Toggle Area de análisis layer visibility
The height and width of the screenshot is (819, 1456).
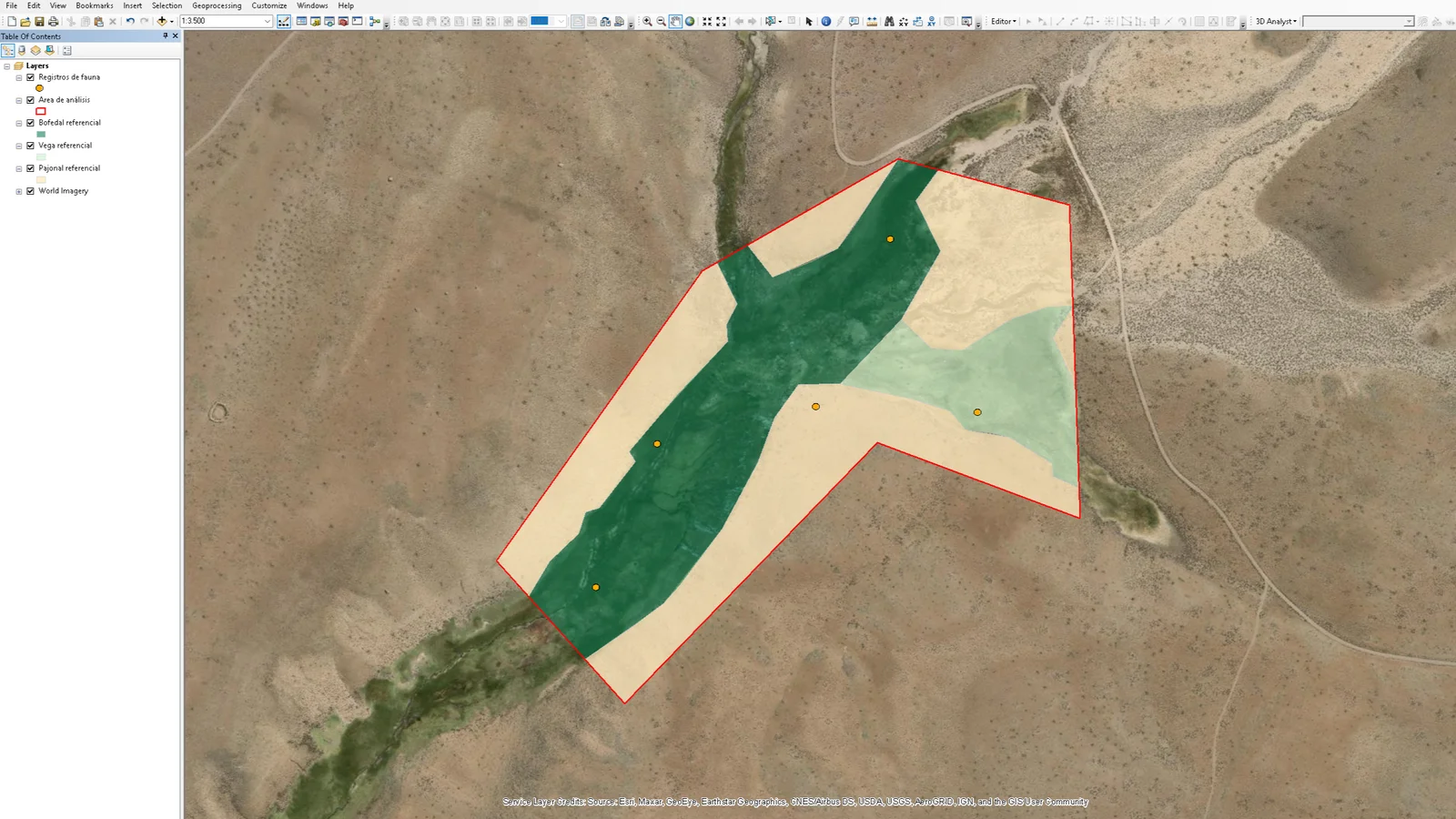tap(30, 100)
